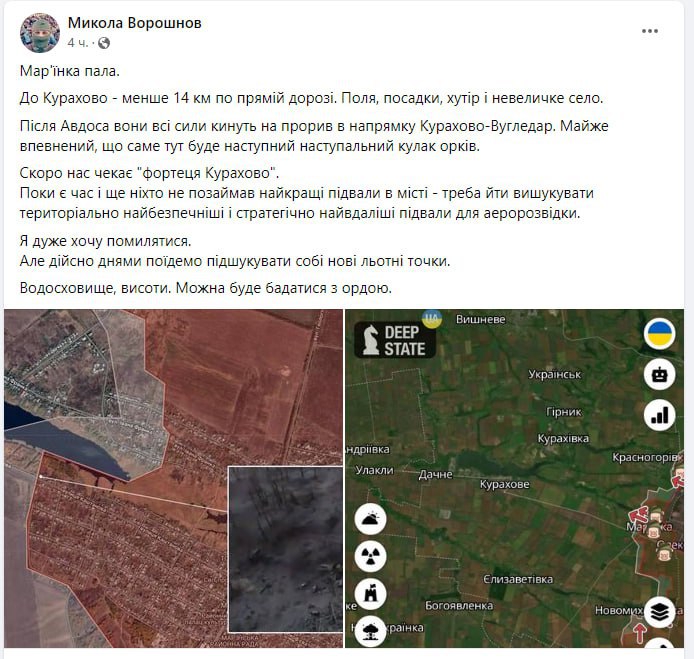Click the Єлизаветівка label on the map

tap(518, 579)
